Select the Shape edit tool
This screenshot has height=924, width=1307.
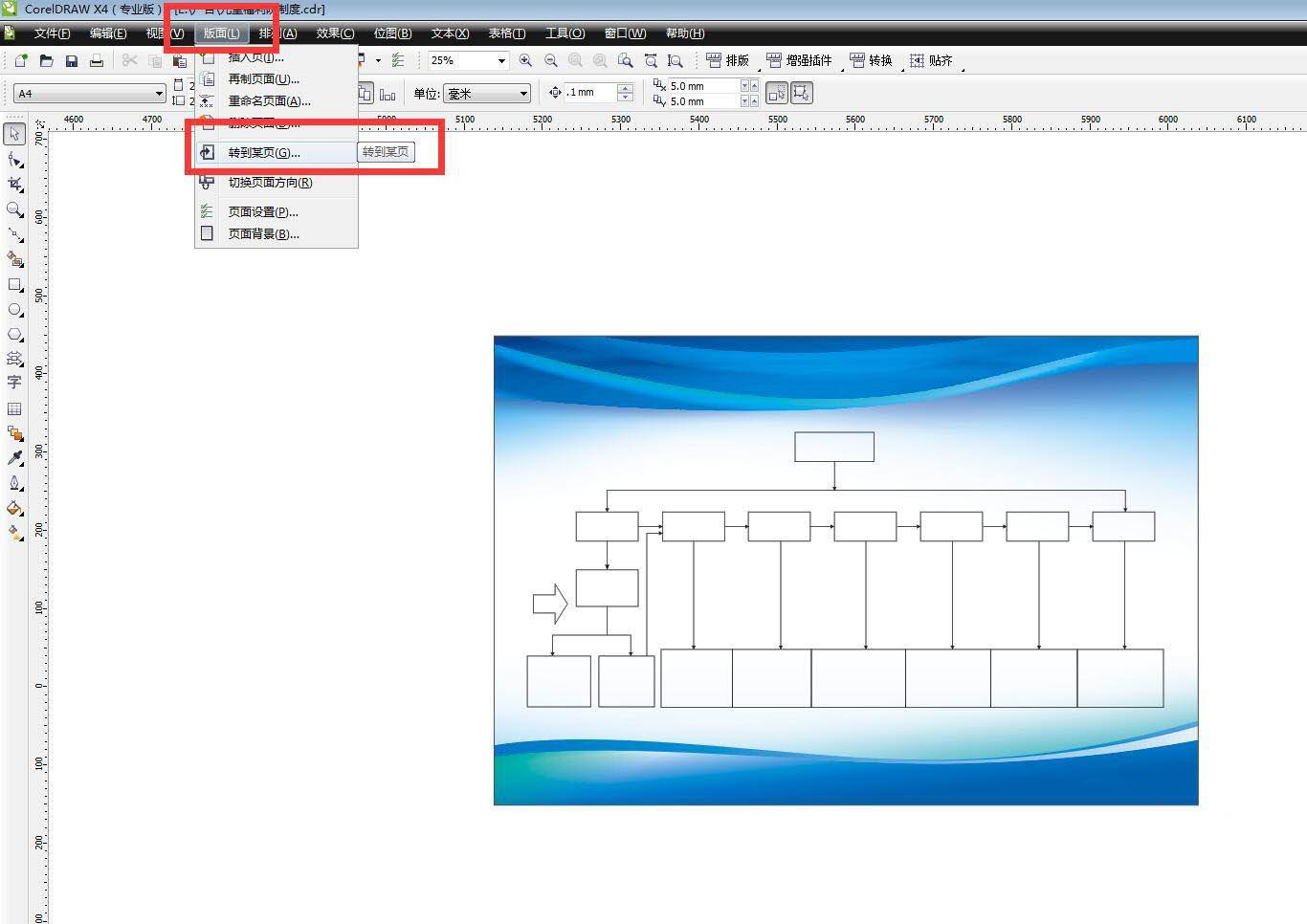(x=14, y=160)
